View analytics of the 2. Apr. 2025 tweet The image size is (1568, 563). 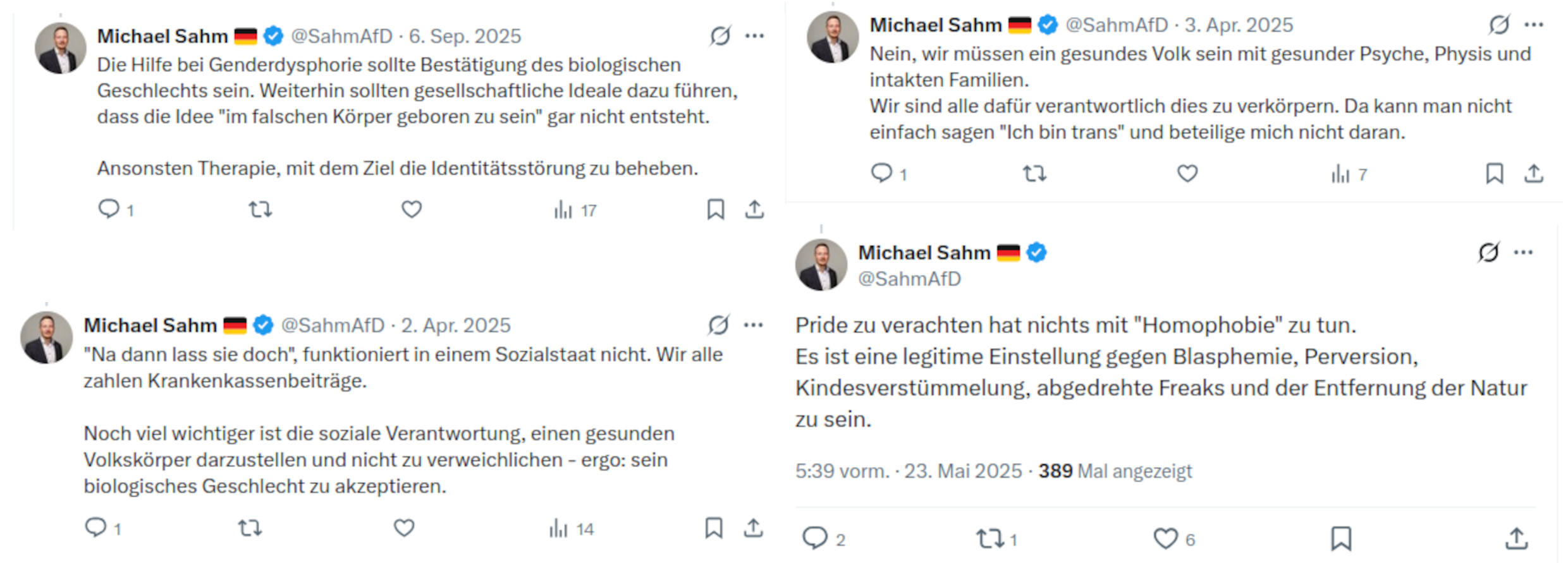pos(559,528)
